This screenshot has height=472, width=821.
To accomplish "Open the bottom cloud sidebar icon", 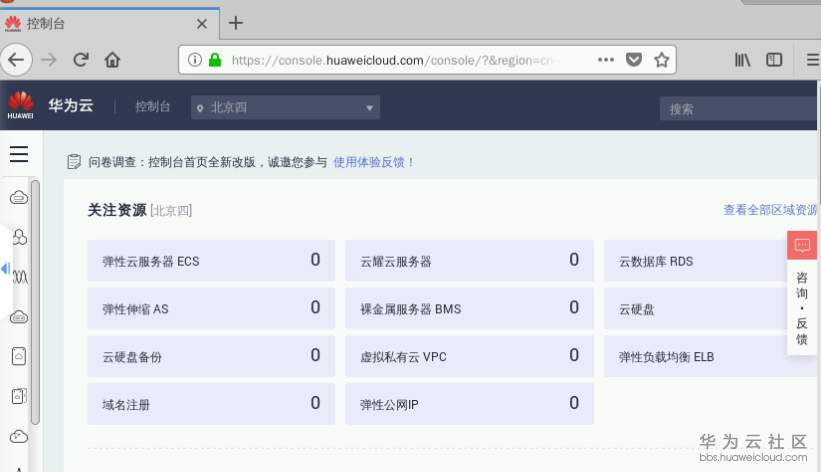I will click(x=19, y=436).
